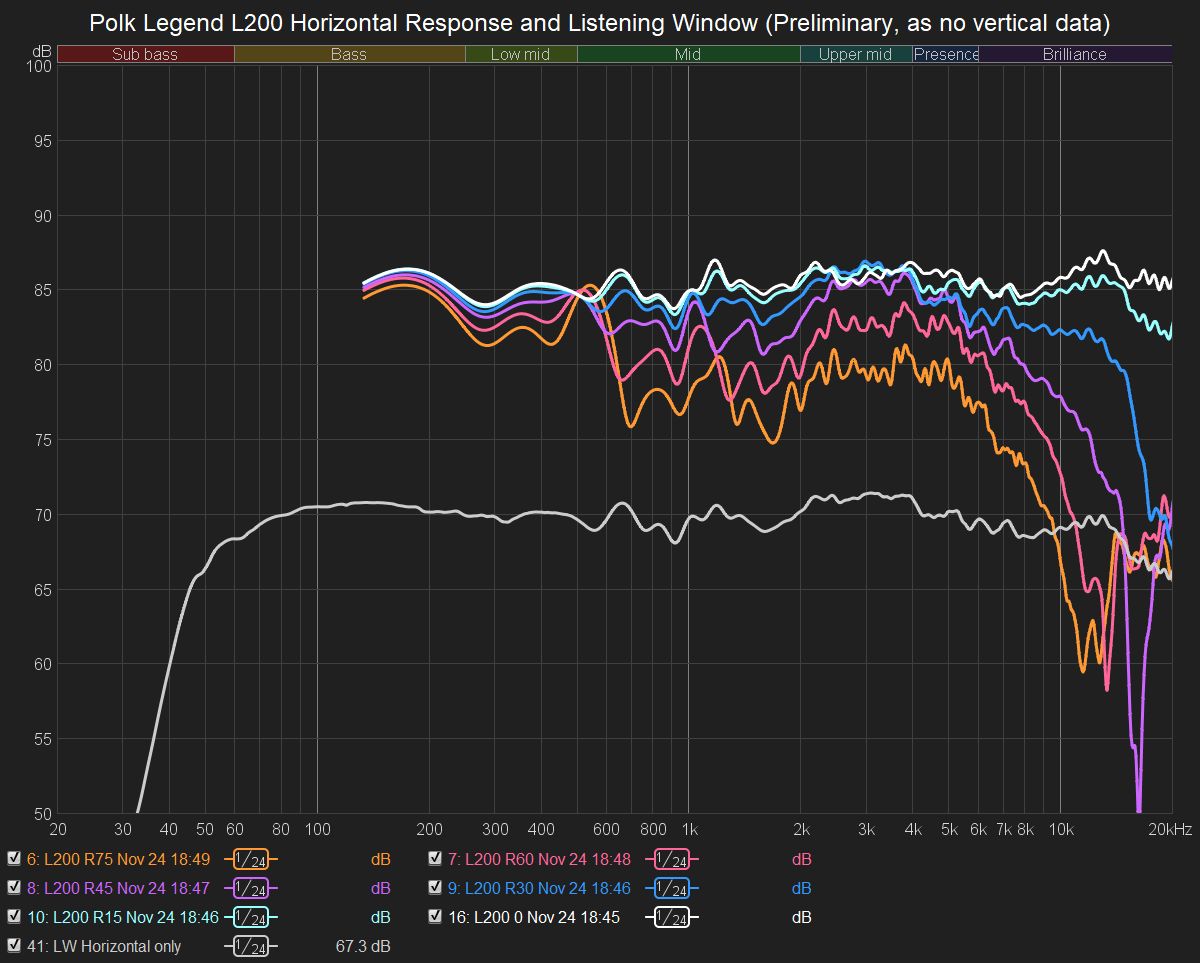1200x963 pixels.
Task: Select the Sub bass frequency band
Action: [145, 54]
